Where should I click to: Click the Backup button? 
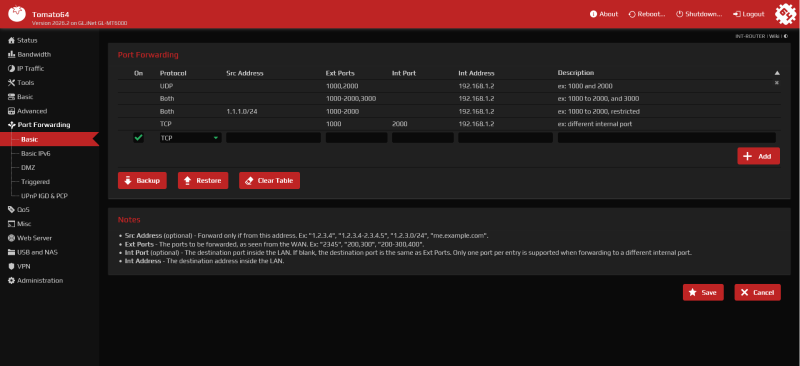tap(142, 181)
